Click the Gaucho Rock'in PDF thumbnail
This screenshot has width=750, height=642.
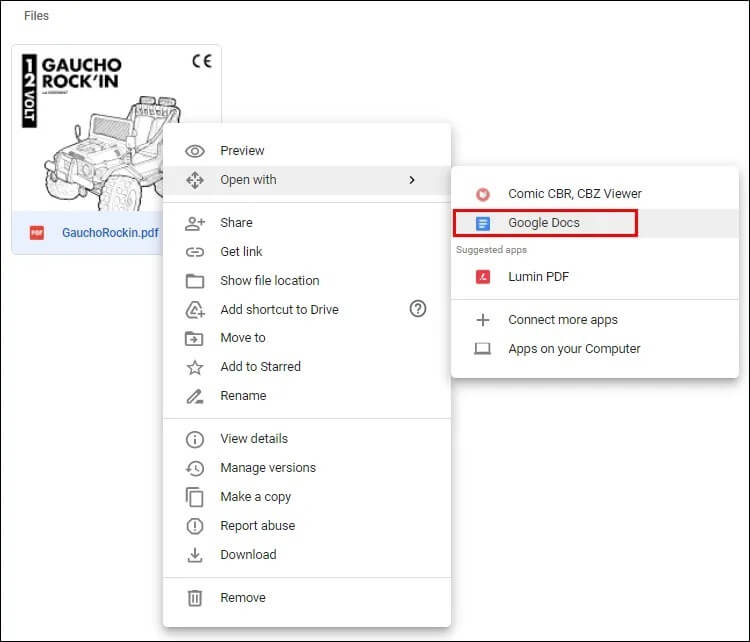click(116, 128)
